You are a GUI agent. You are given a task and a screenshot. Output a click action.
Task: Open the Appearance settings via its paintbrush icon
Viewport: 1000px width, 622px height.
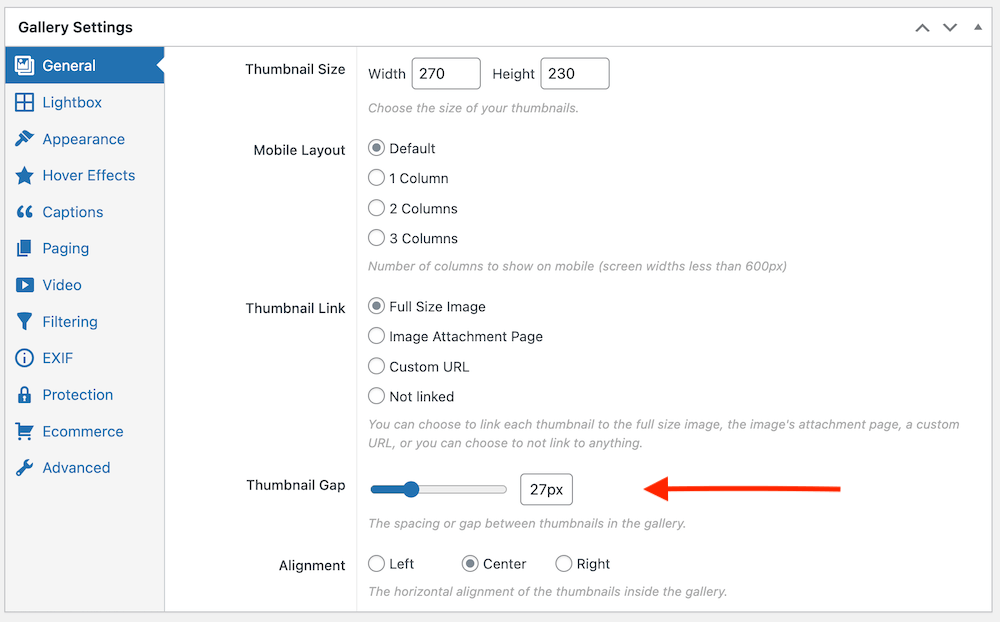tap(26, 139)
